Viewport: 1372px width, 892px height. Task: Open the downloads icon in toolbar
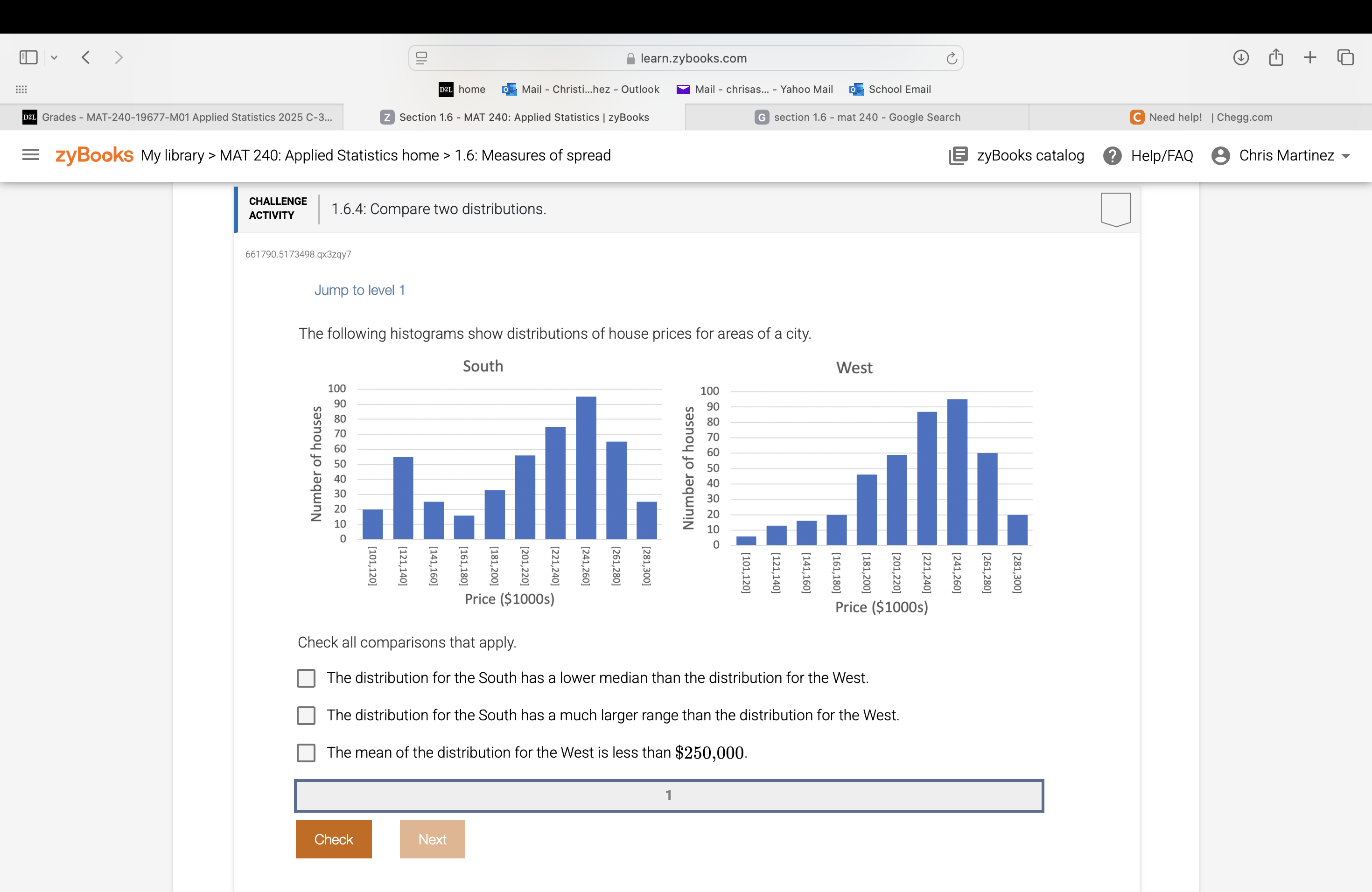coord(1240,57)
